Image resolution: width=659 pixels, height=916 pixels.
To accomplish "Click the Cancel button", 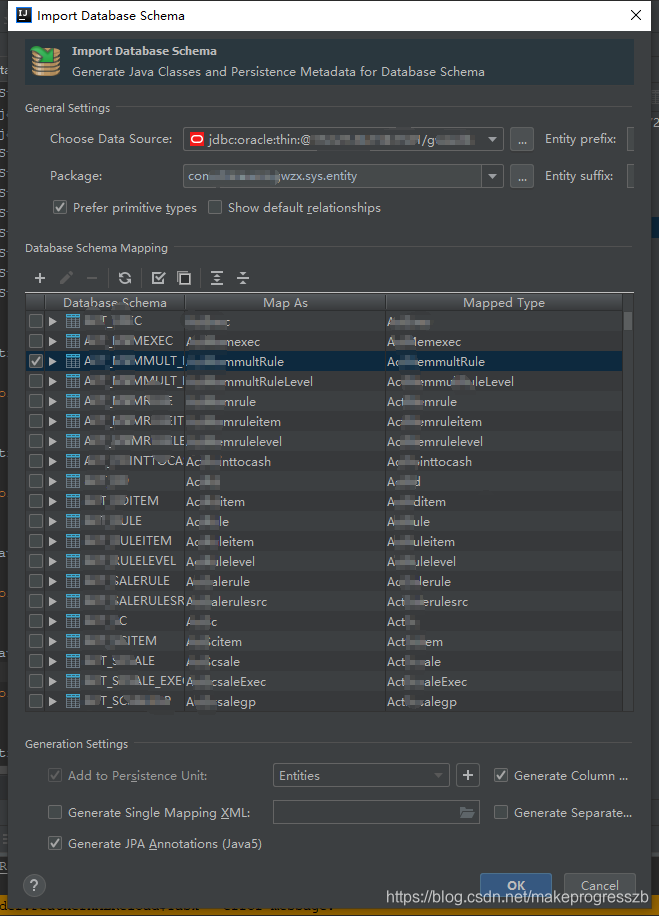I will pos(599,886).
